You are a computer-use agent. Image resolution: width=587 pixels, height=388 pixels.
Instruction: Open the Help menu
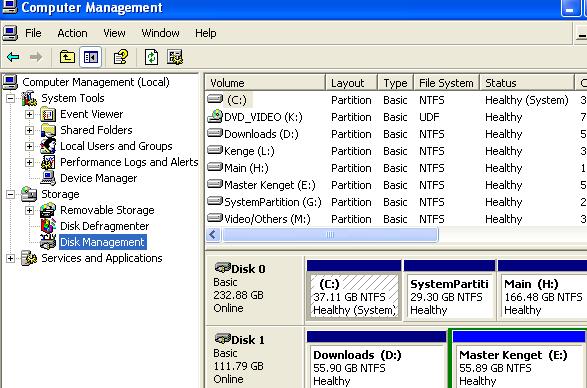coord(206,33)
